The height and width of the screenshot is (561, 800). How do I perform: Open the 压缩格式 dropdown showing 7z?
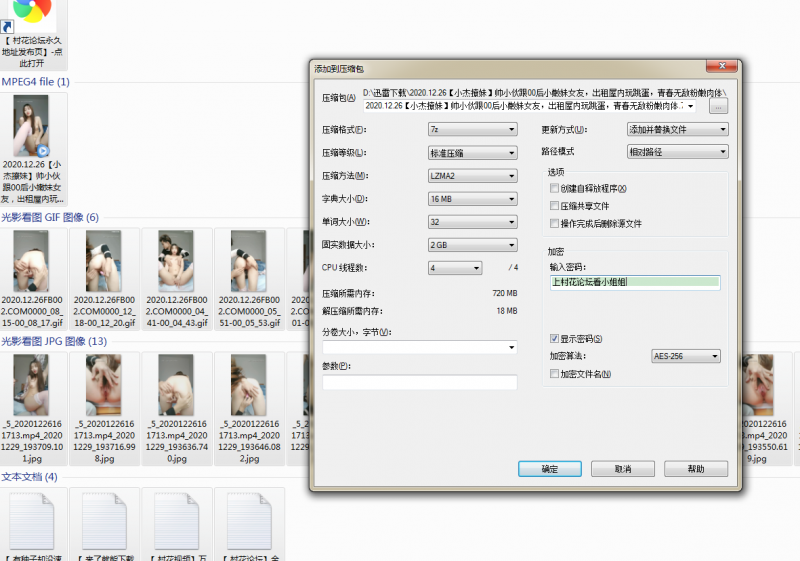pos(471,130)
